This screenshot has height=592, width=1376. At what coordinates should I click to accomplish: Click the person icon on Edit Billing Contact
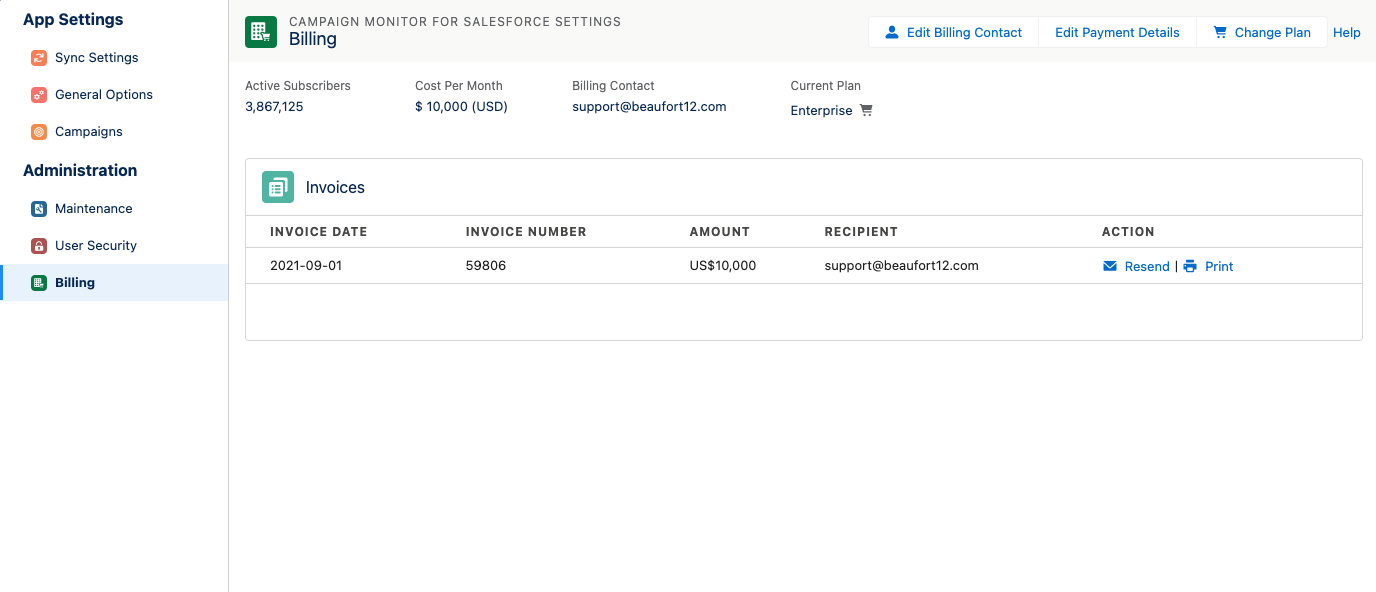(x=892, y=33)
